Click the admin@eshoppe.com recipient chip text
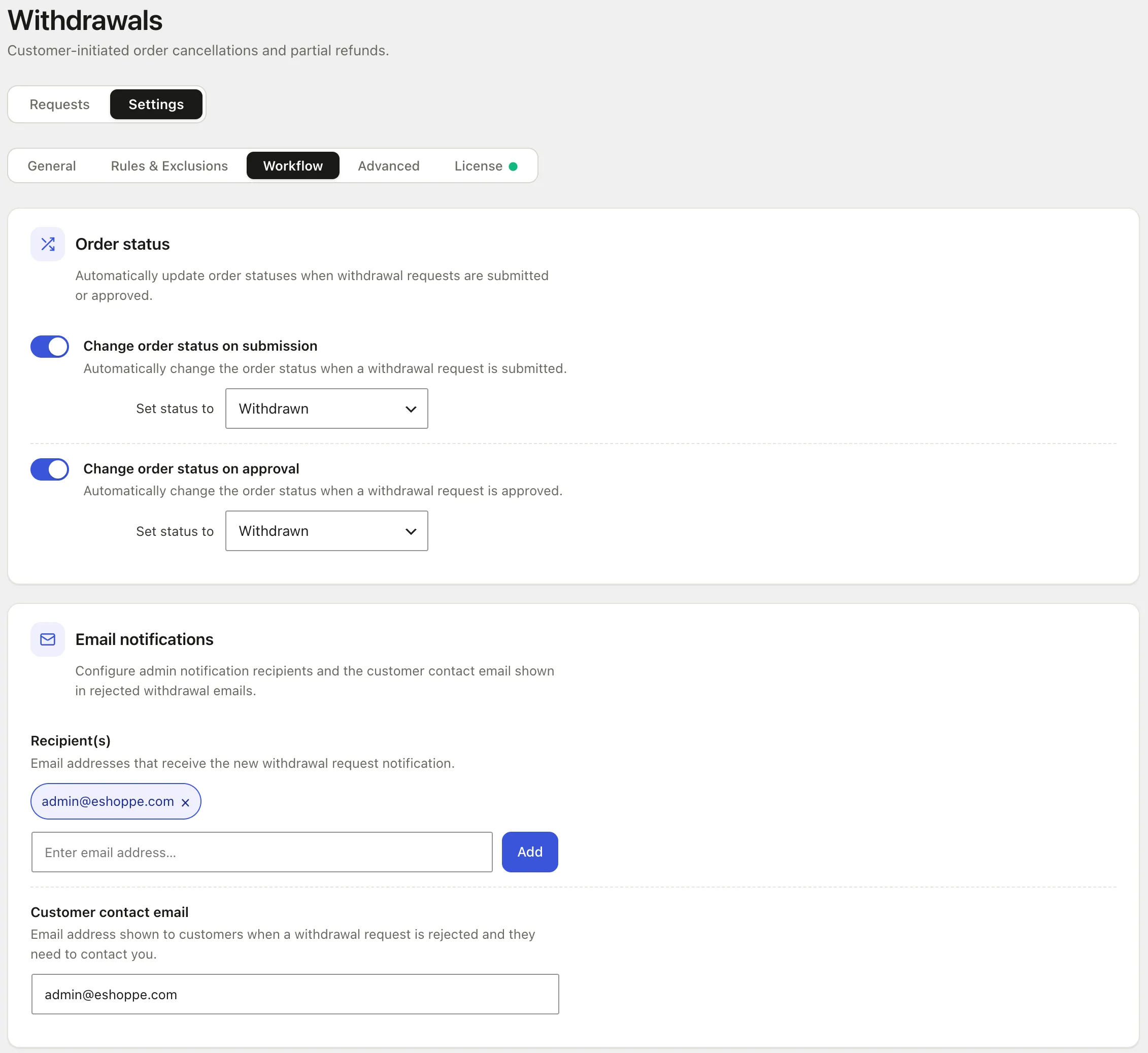This screenshot has height=1053, width=1148. click(x=108, y=801)
